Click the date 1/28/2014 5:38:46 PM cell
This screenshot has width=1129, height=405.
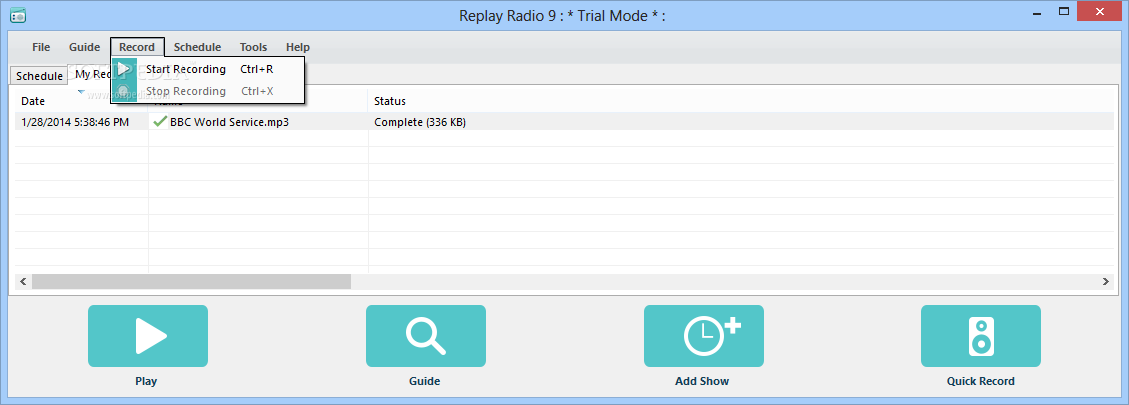[x=75, y=122]
